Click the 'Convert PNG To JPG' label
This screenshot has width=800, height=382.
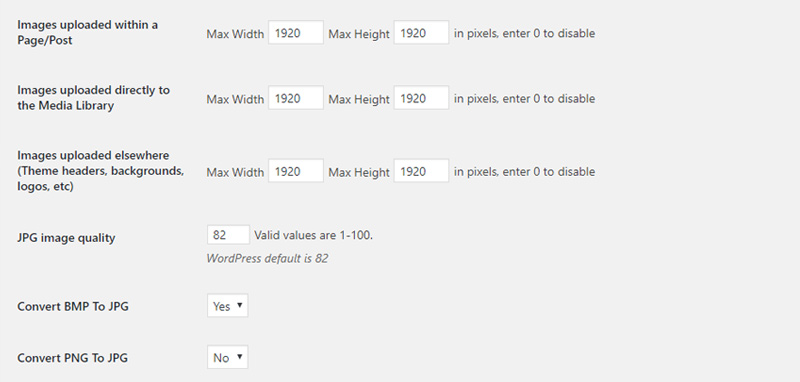tap(72, 358)
